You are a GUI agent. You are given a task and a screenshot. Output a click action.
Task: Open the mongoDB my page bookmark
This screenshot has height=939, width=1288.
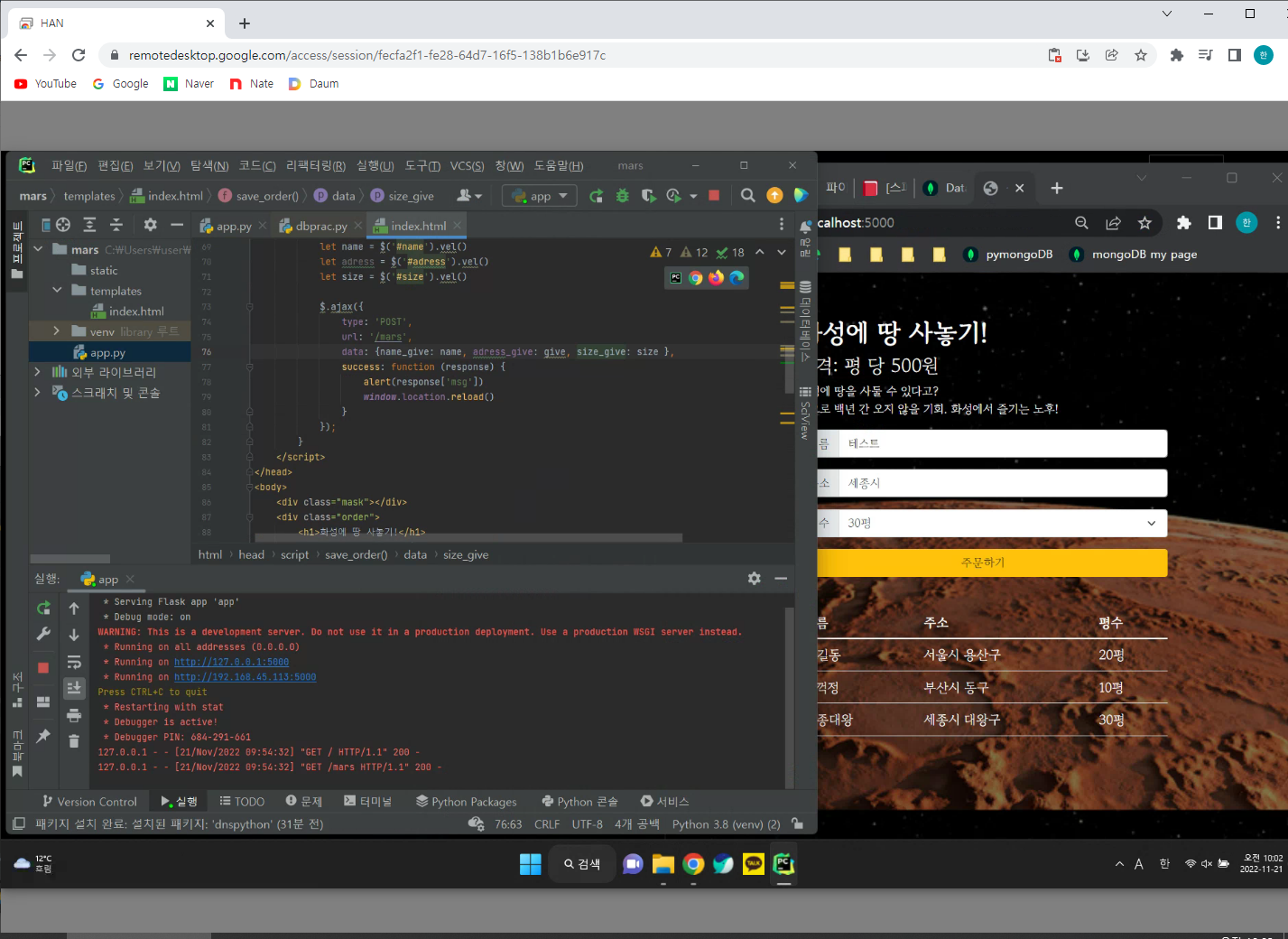1133,255
